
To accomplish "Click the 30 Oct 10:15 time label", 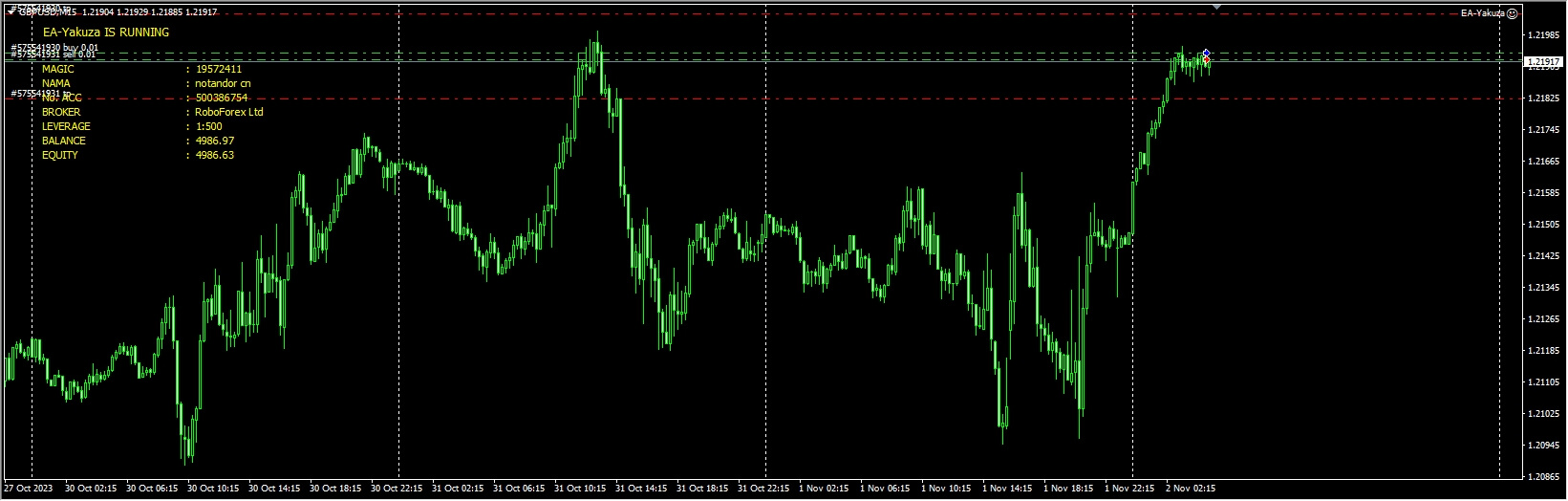I will pyautogui.click(x=213, y=489).
